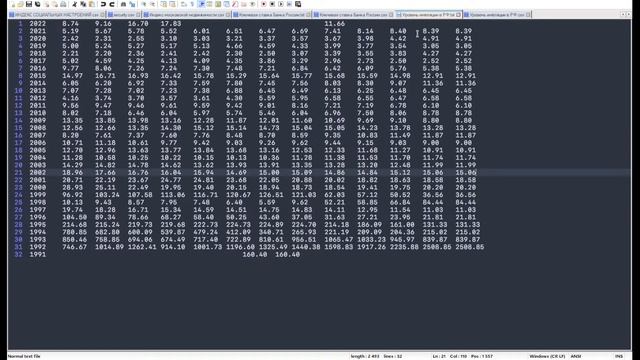This screenshot has height=360, width=640.
Task: Stop macro recording
Action: [272, 4]
